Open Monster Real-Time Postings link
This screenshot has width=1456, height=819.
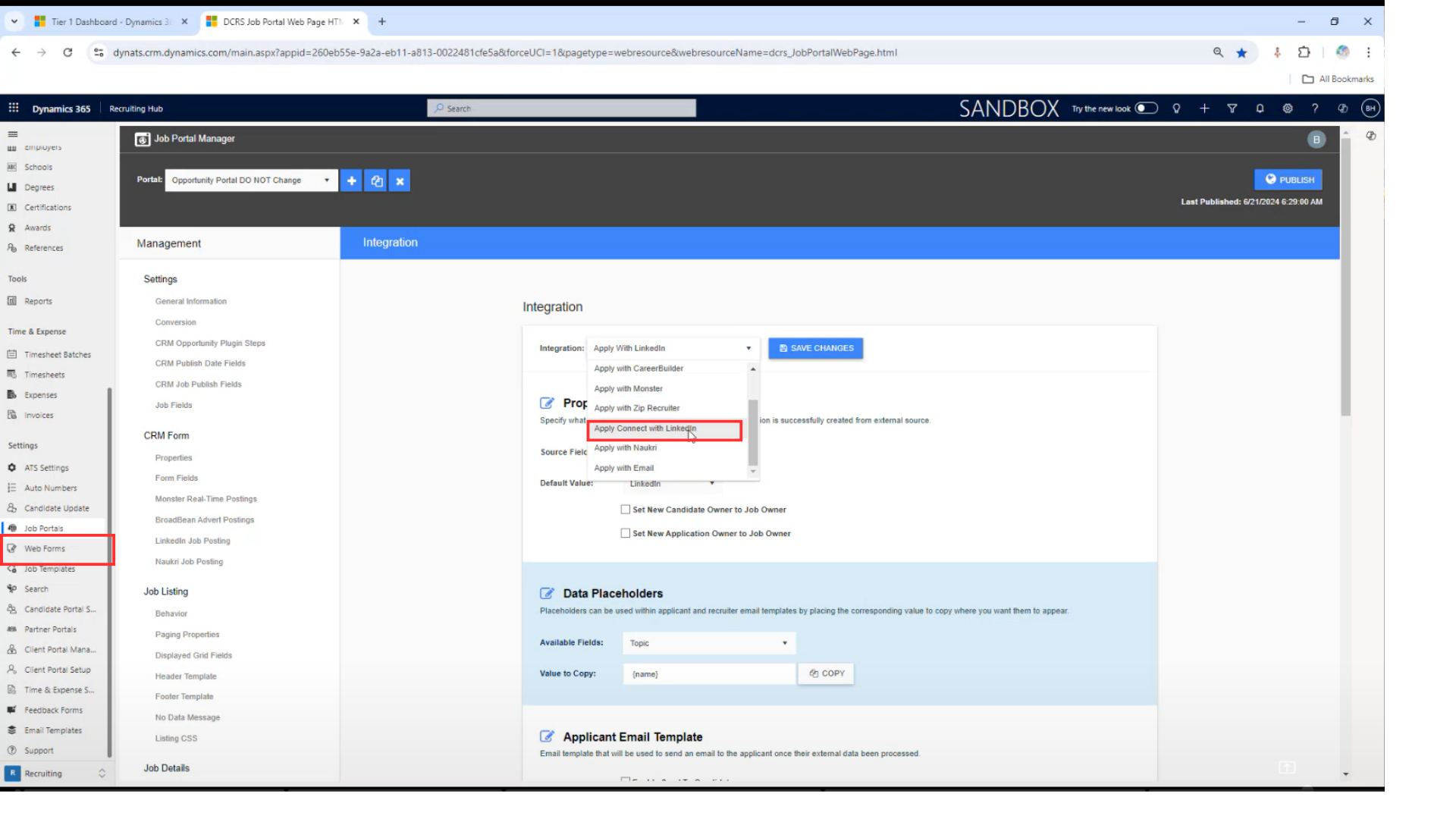click(206, 499)
